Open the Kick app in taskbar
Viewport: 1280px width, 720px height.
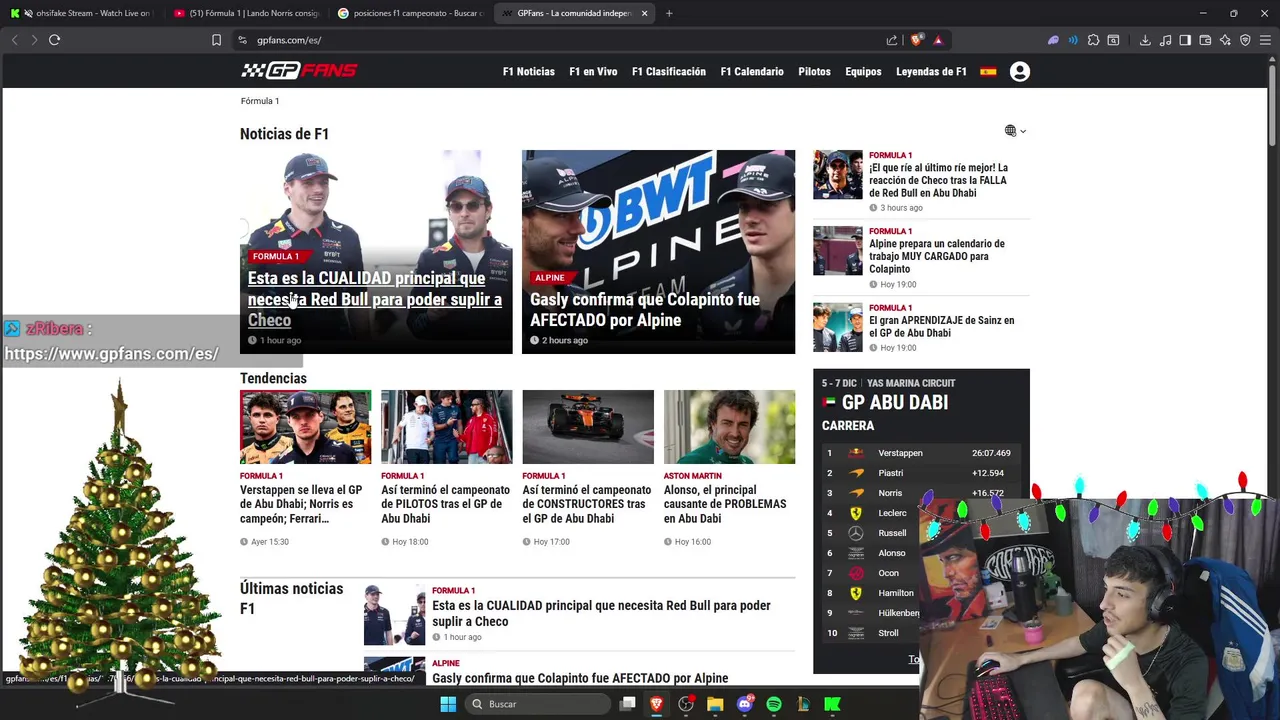pyautogui.click(x=832, y=704)
